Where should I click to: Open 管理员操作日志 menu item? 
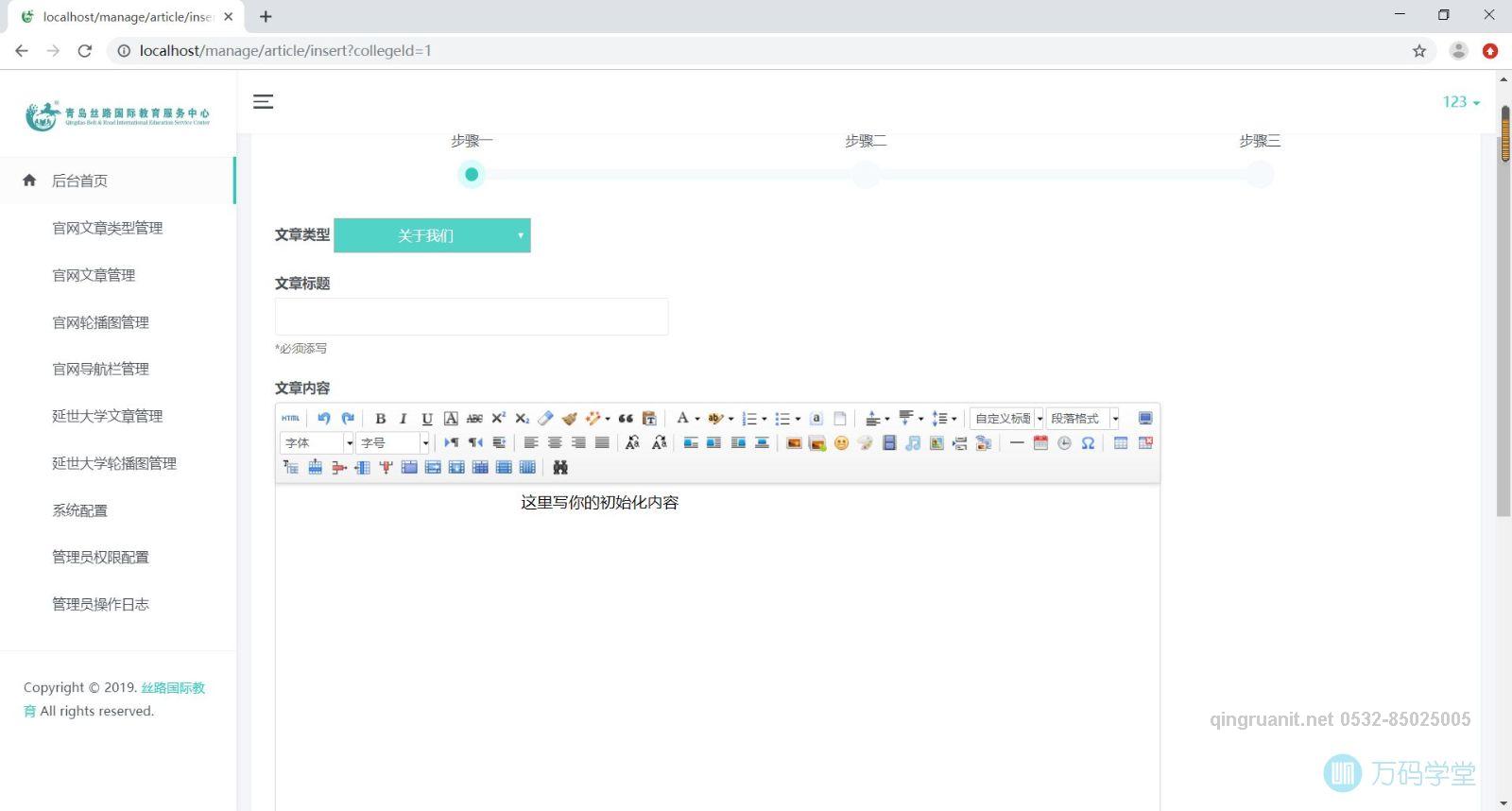[x=100, y=604]
